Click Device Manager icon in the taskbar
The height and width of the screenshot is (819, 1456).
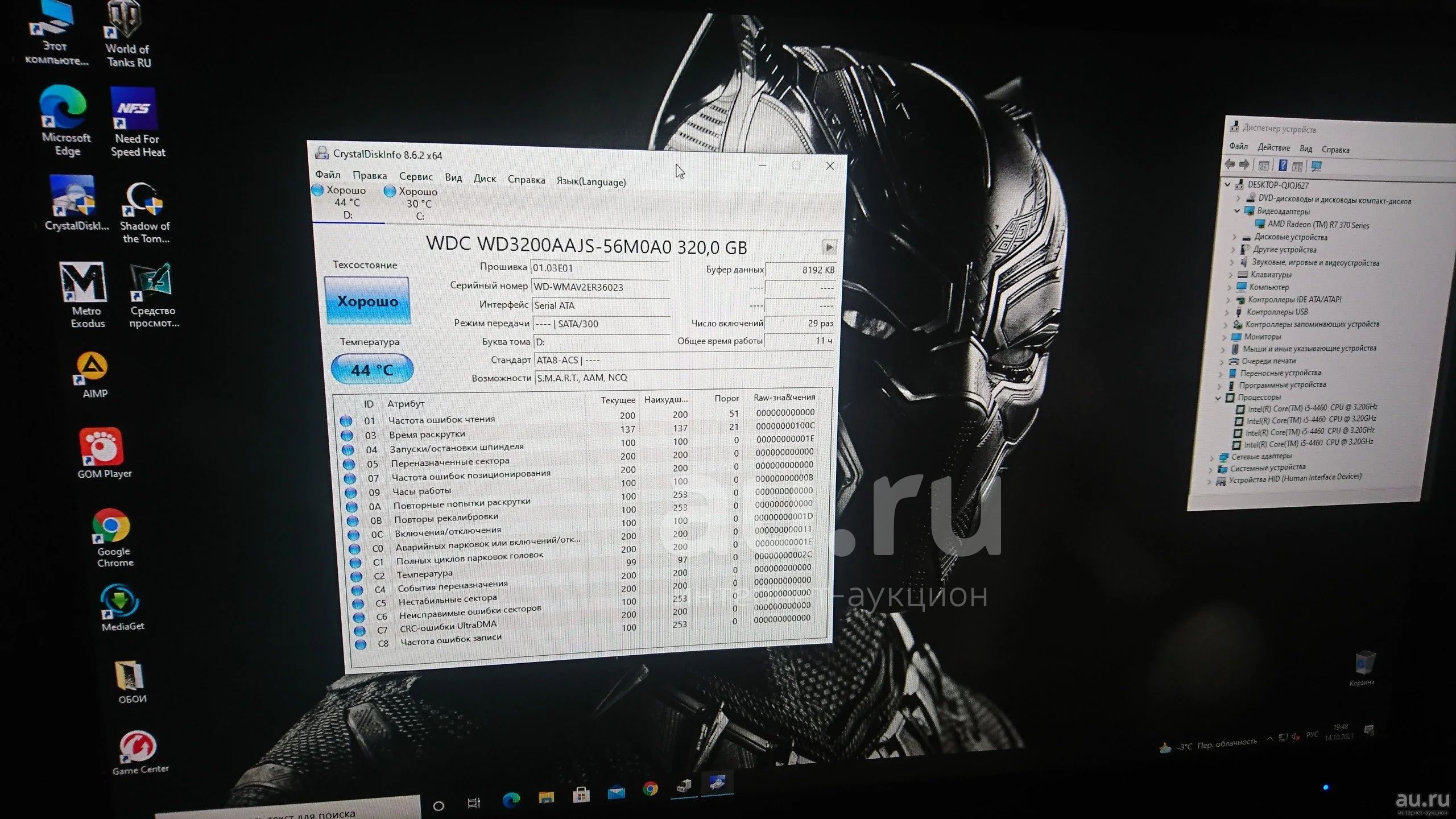pos(684,787)
